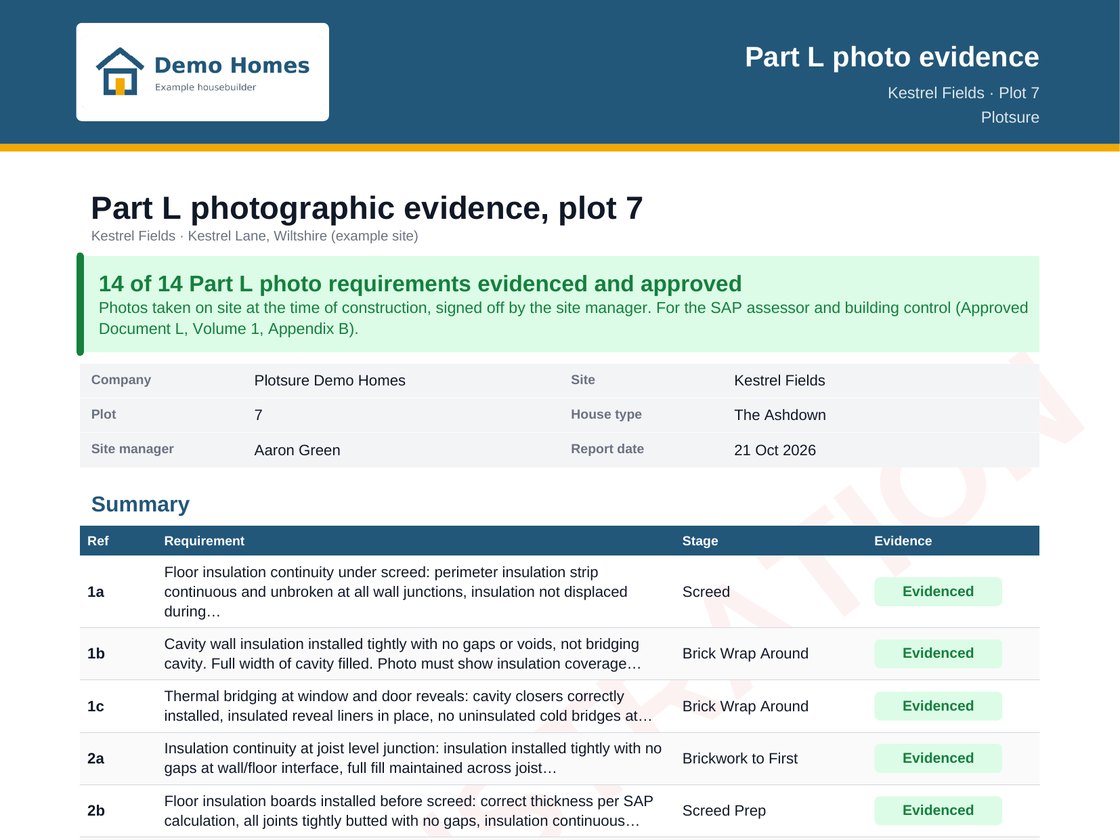
Task: Click 'Brick Wrap Around' stage in row 1c
Action: click(745, 706)
